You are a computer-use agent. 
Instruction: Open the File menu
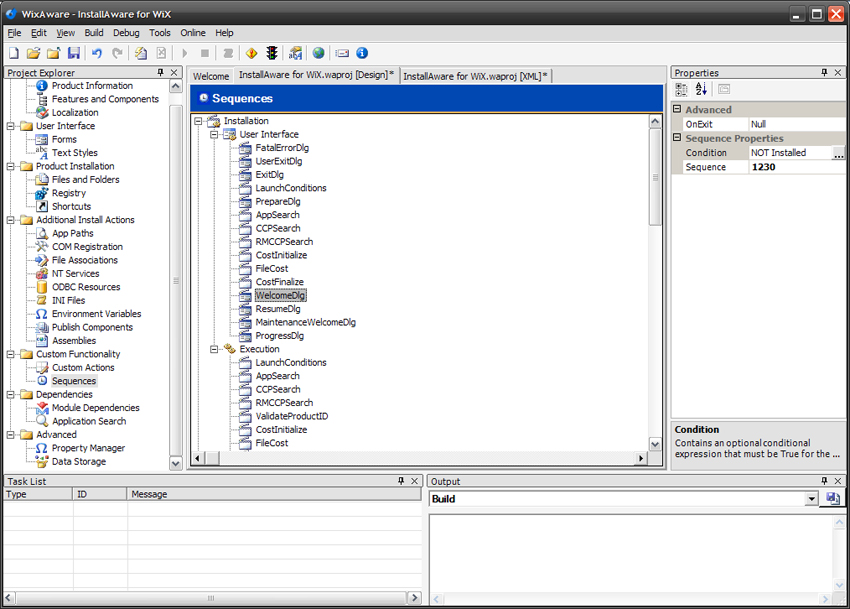[14, 33]
